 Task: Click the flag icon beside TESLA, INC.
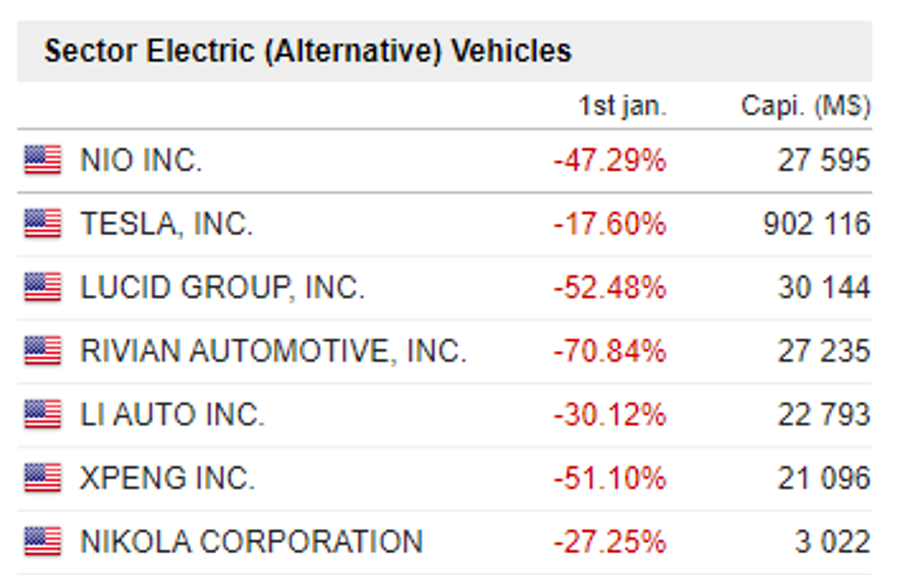point(43,223)
